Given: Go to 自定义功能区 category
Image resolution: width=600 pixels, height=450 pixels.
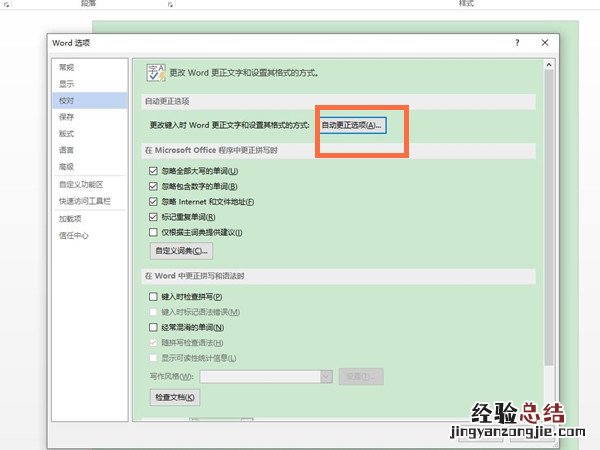Looking at the screenshot, I should (80, 184).
